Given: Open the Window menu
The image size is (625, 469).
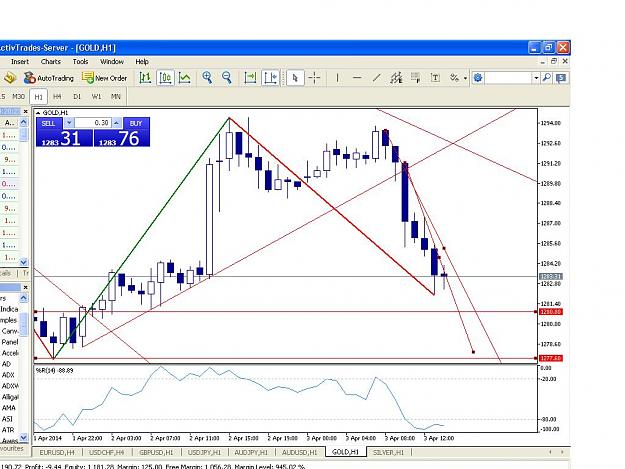Looking at the screenshot, I should coord(112,62).
